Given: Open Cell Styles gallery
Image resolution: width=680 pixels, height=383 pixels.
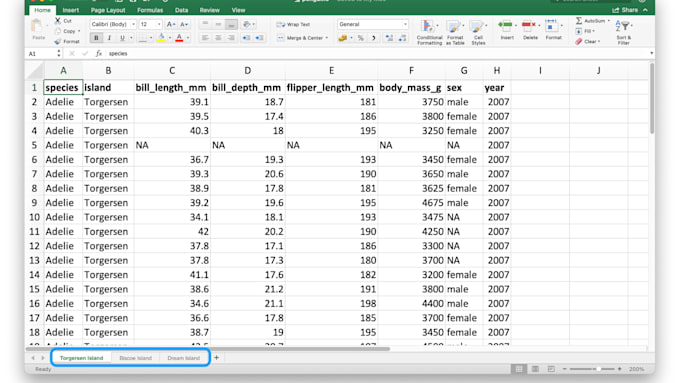Looking at the screenshot, I should click(x=478, y=32).
